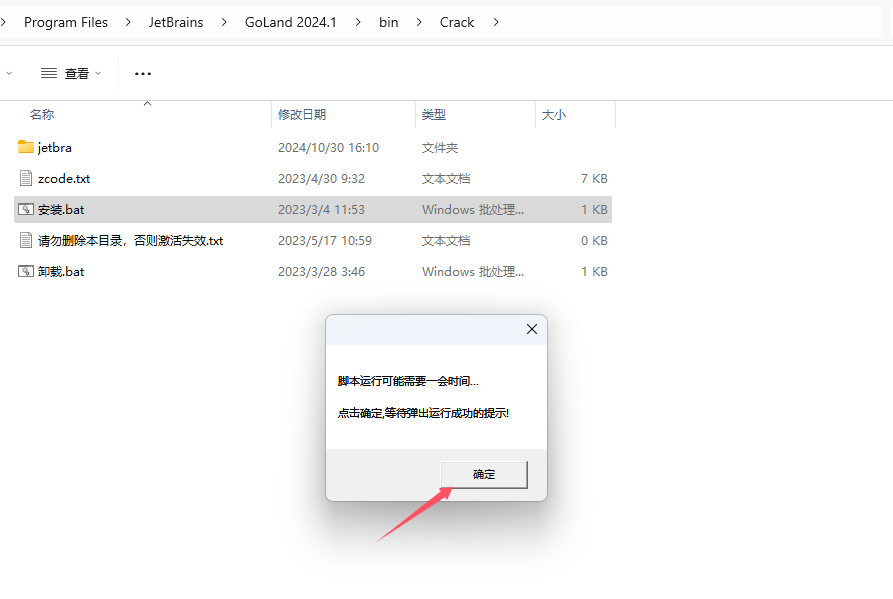Viewport: 893px width, 599px height.
Task: Click the date 2023/3/4 11:53
Action: pyautogui.click(x=321, y=210)
